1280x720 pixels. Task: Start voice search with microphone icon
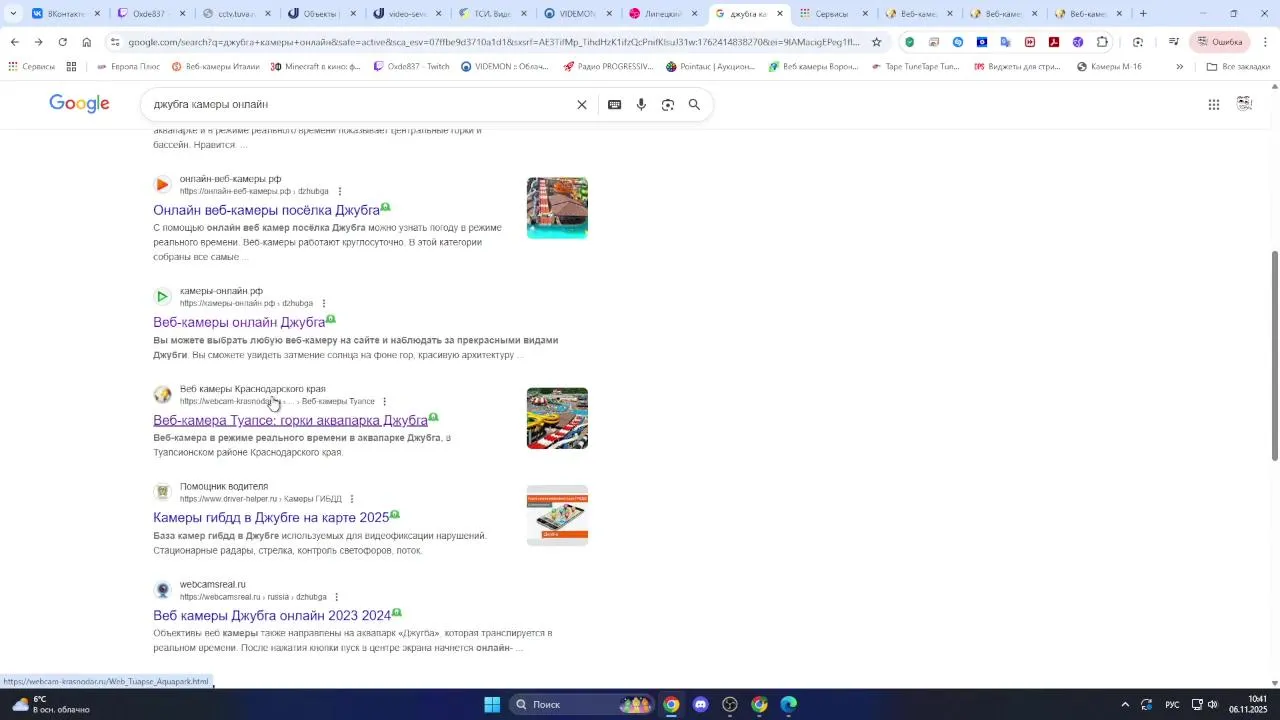[x=641, y=104]
